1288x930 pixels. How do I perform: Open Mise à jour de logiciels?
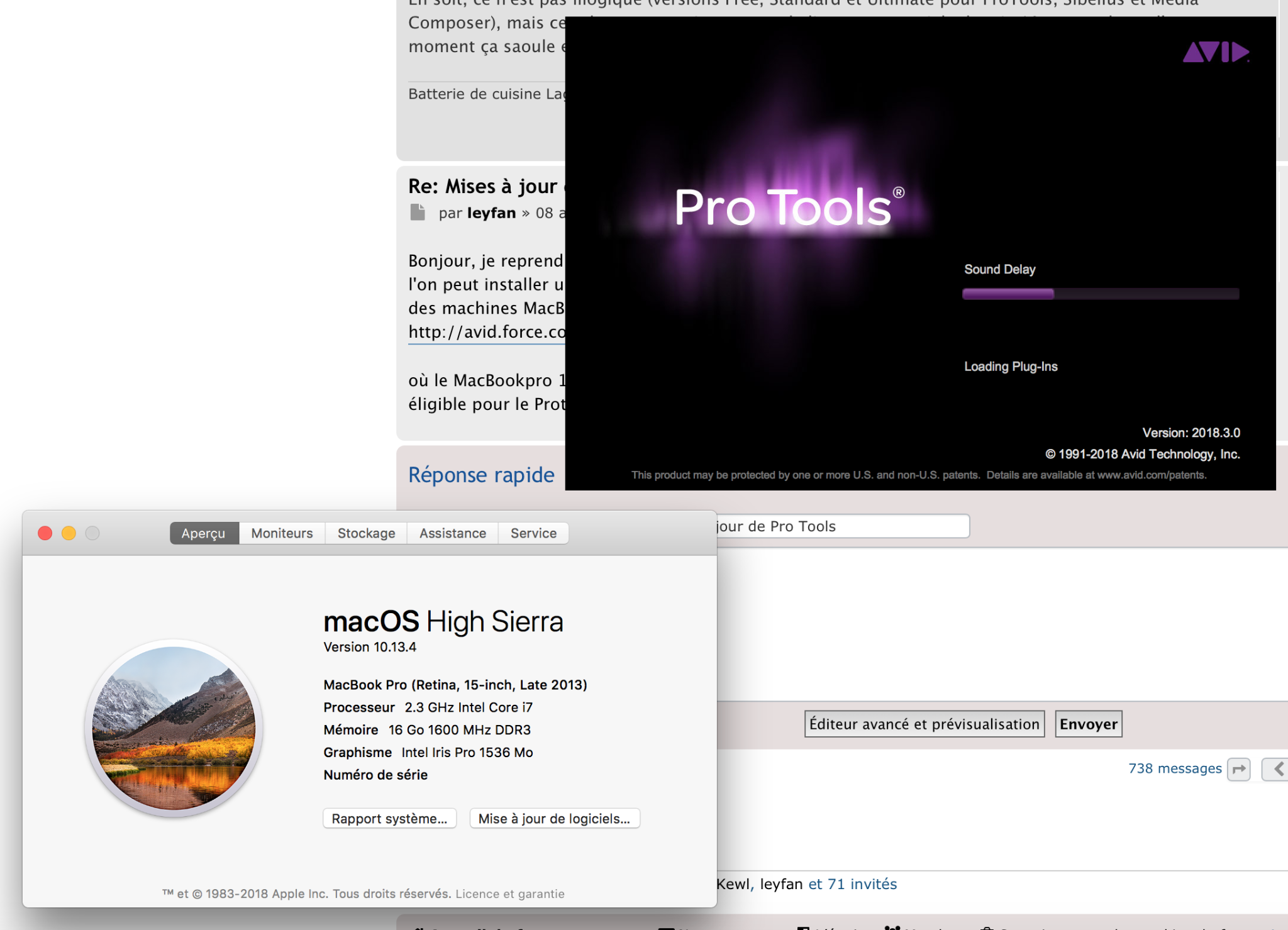click(554, 819)
